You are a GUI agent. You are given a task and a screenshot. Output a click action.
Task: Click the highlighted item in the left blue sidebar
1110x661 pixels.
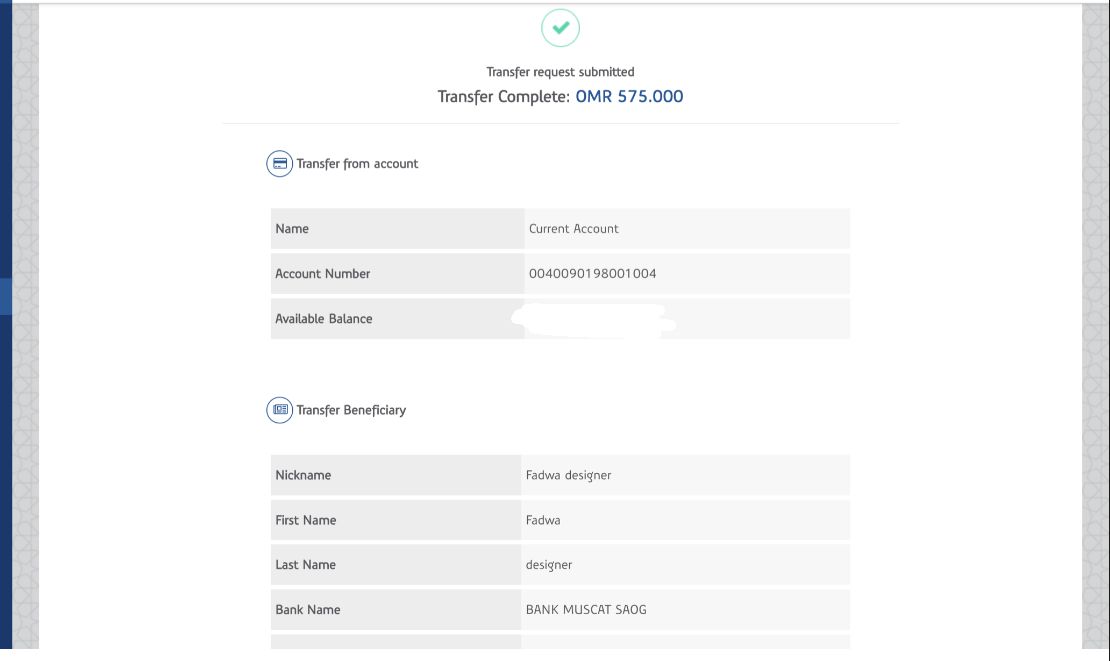[x=5, y=297]
